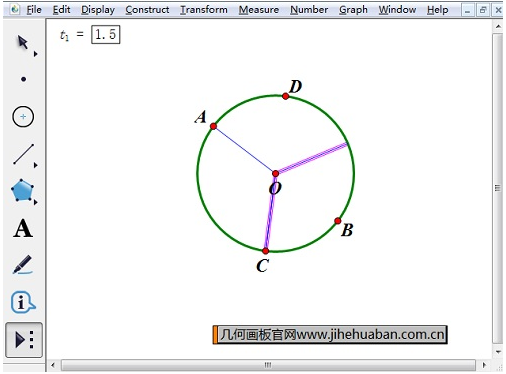Minimize the document window
Viewport: 506px width, 374px height.
(467, 11)
